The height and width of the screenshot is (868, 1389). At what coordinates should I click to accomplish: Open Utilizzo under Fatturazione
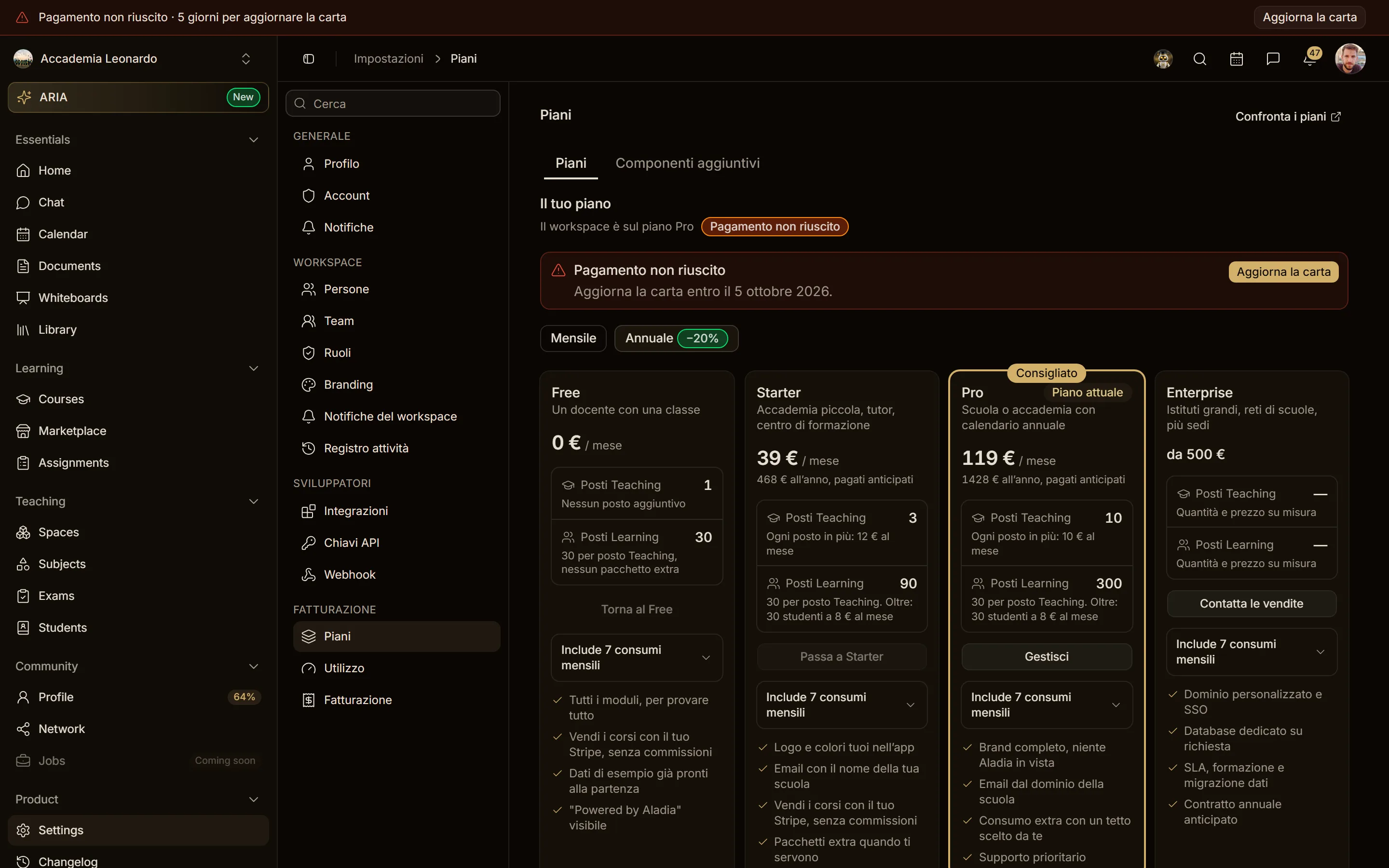point(396,668)
